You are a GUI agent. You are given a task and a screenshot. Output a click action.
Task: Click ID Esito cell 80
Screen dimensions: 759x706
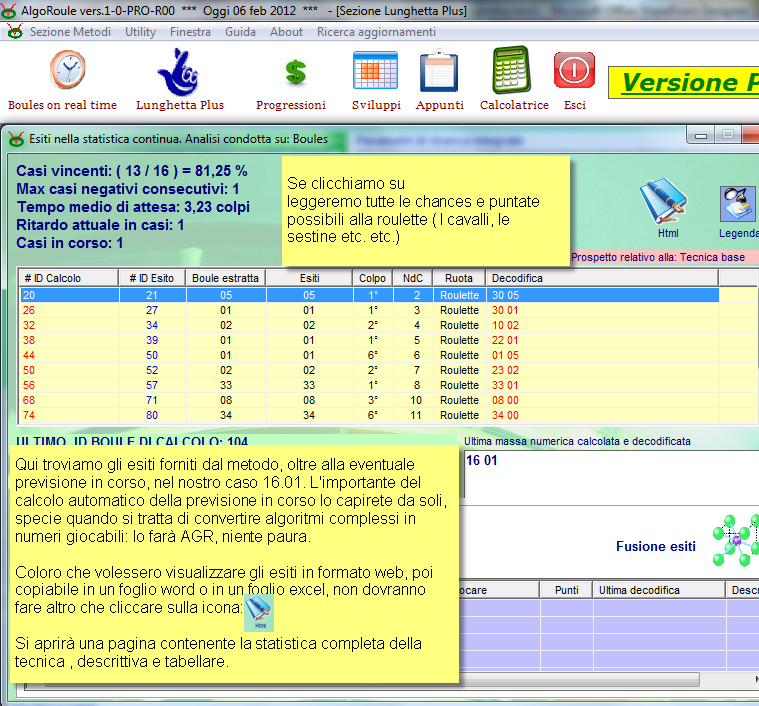[152, 415]
